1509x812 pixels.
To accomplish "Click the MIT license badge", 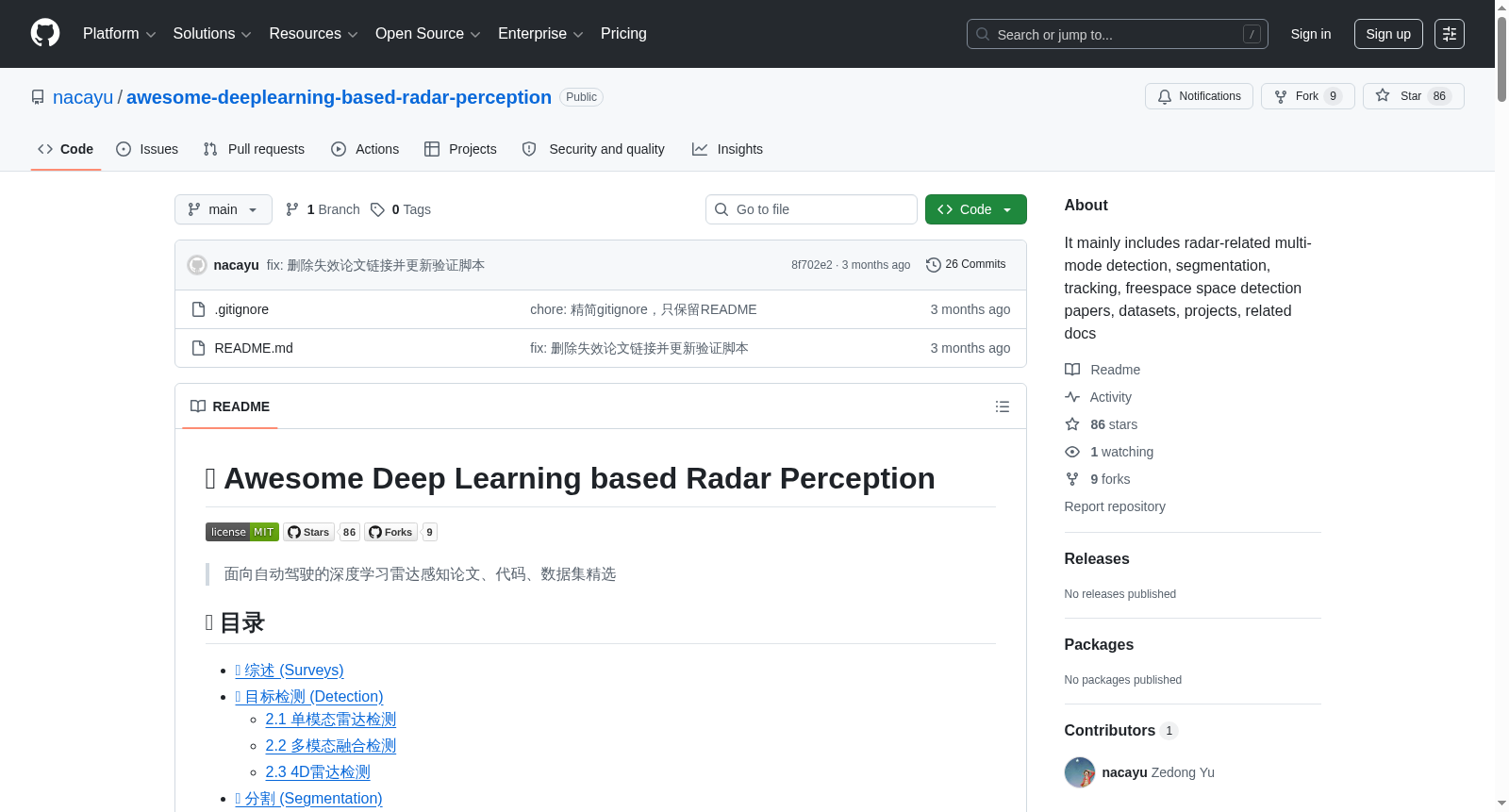I will click(x=242, y=532).
